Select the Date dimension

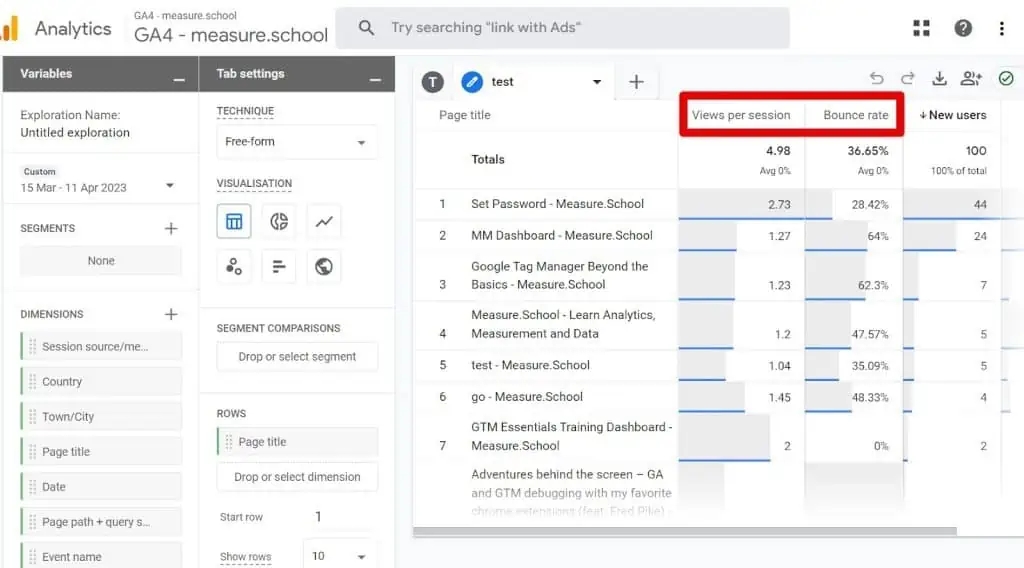[x=101, y=487]
